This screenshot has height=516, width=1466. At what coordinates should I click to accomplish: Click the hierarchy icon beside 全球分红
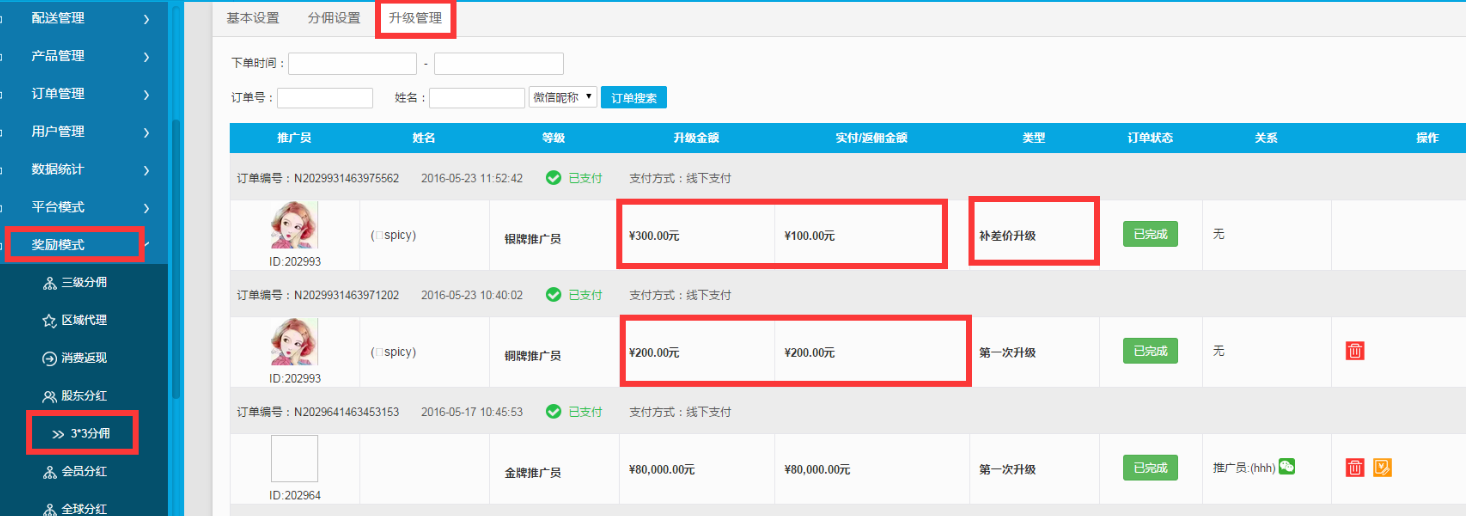pyautogui.click(x=49, y=509)
